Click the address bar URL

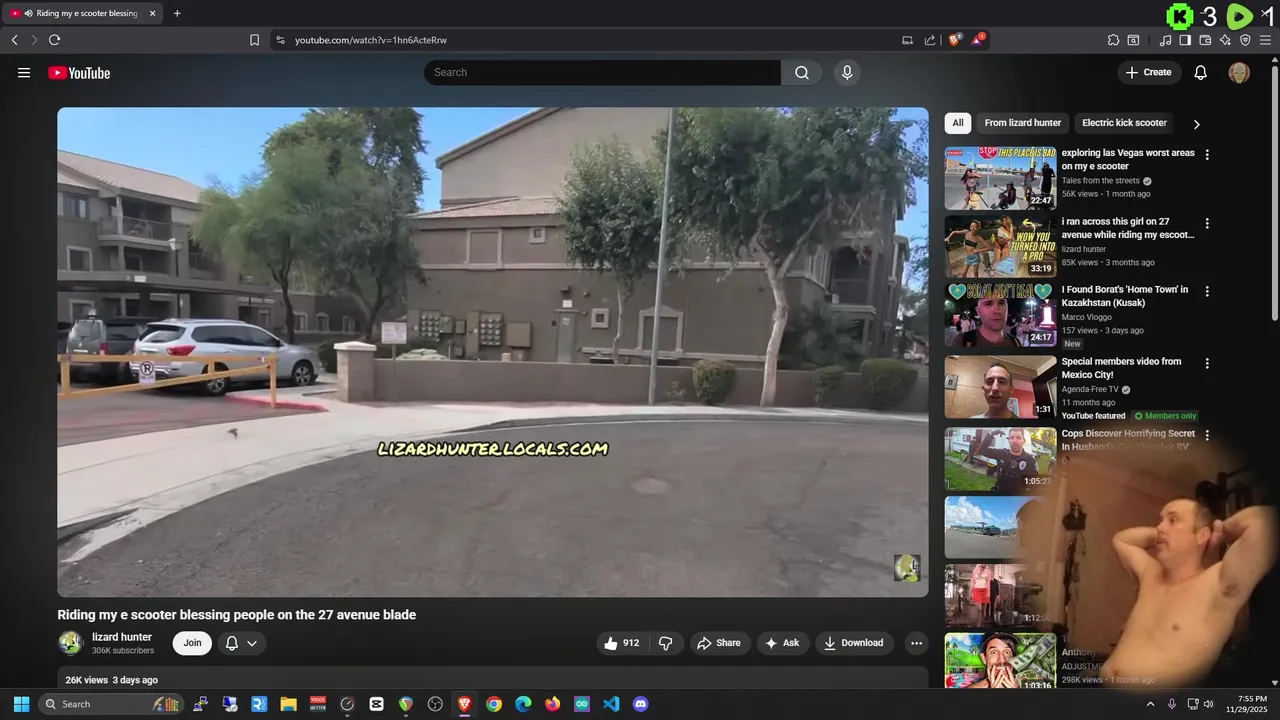371,40
